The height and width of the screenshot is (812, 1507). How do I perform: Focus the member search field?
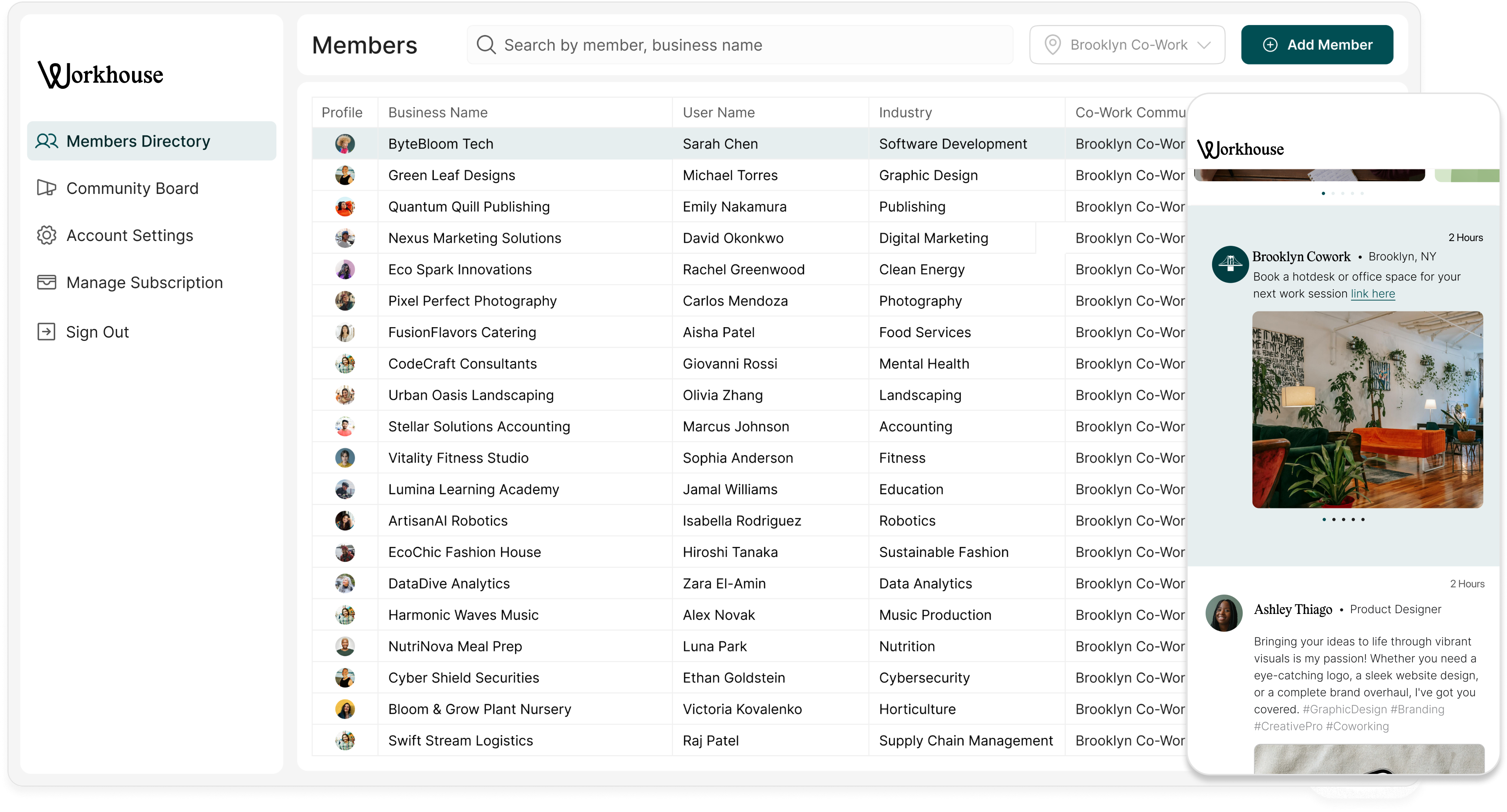click(x=740, y=44)
